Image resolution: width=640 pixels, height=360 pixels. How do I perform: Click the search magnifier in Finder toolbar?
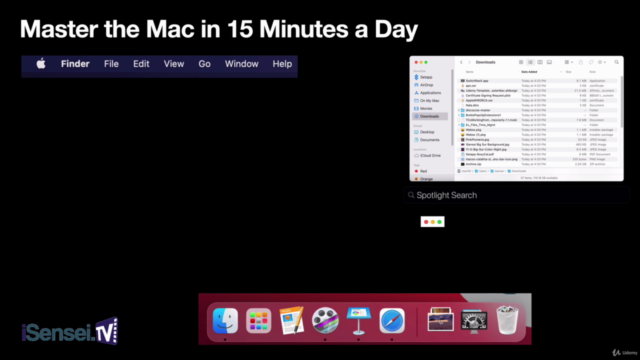[x=617, y=62]
